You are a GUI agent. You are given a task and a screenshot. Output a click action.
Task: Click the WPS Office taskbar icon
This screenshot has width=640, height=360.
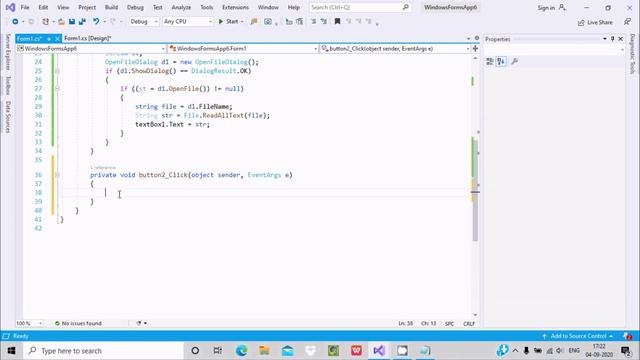click(x=356, y=351)
